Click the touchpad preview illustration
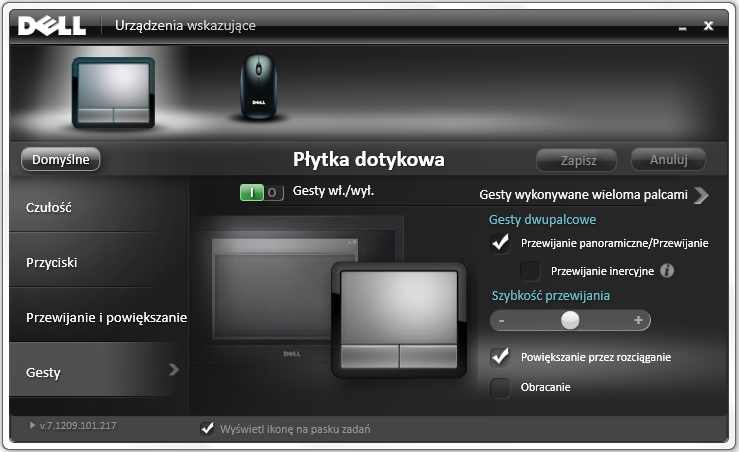This screenshot has height=452, width=739. click(399, 321)
